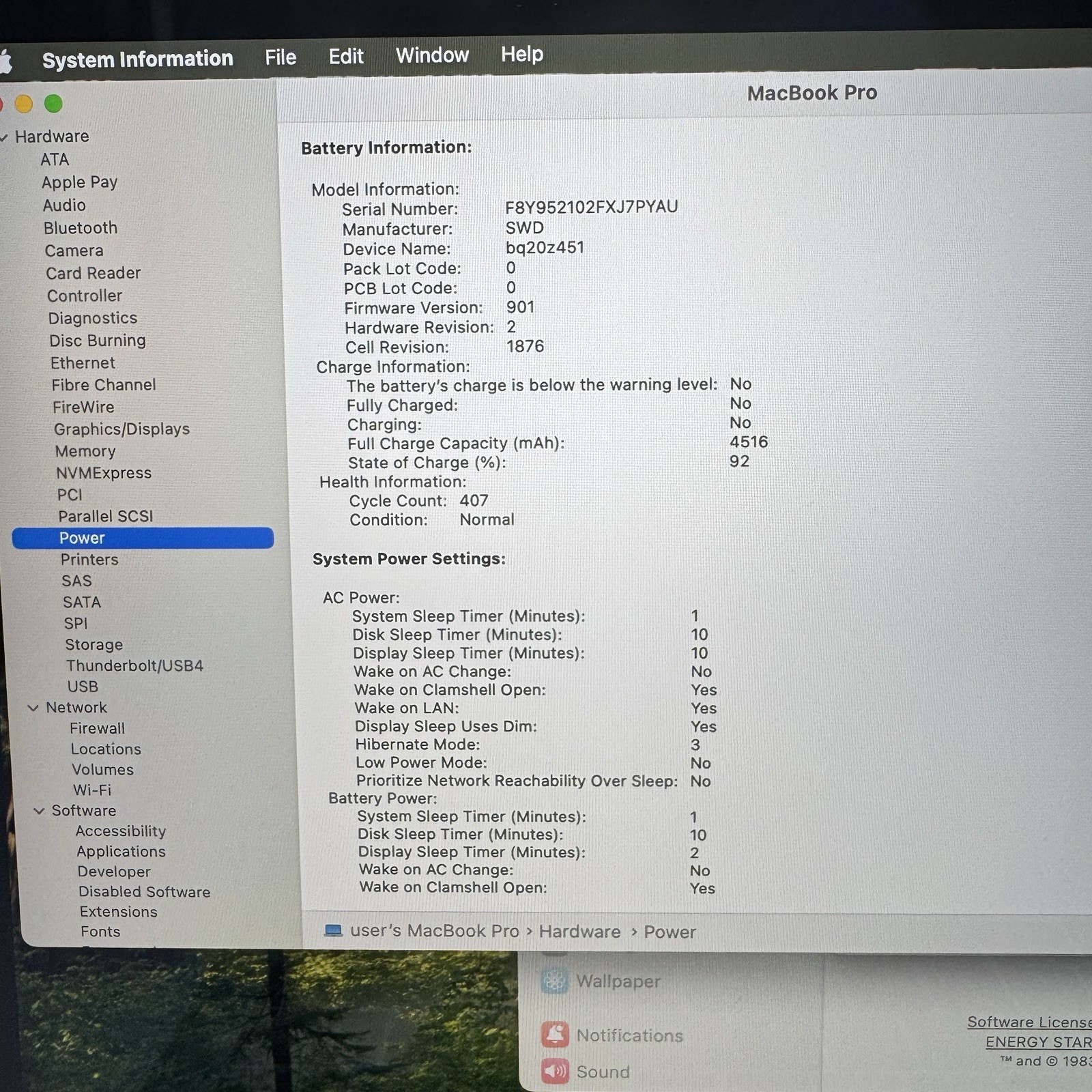Select Fonts under Software
This screenshot has width=1092, height=1092.
[100, 932]
